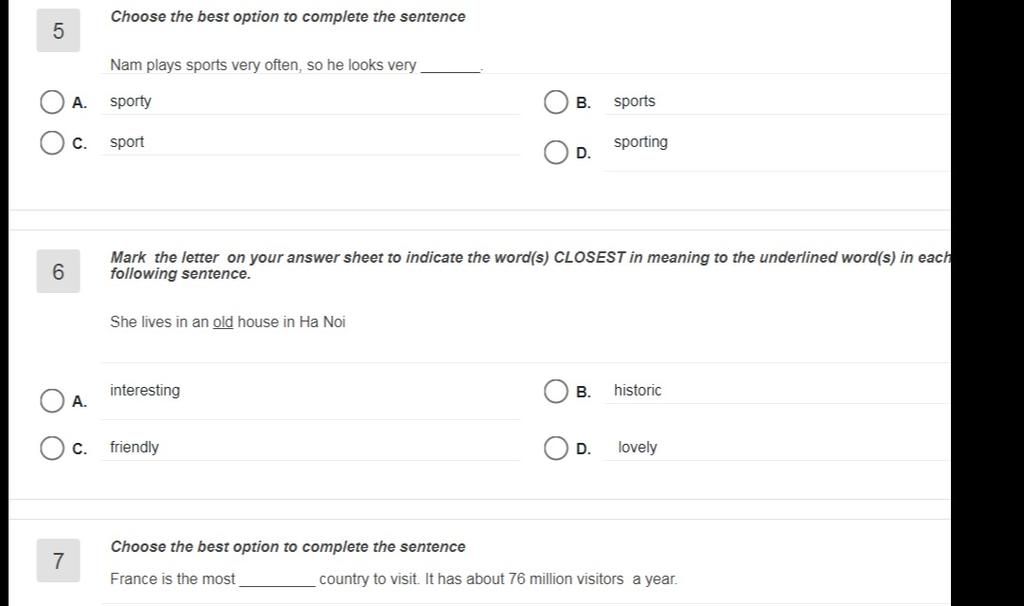Click the answer text 'sports'
The image size is (1024, 606).
click(x=634, y=101)
